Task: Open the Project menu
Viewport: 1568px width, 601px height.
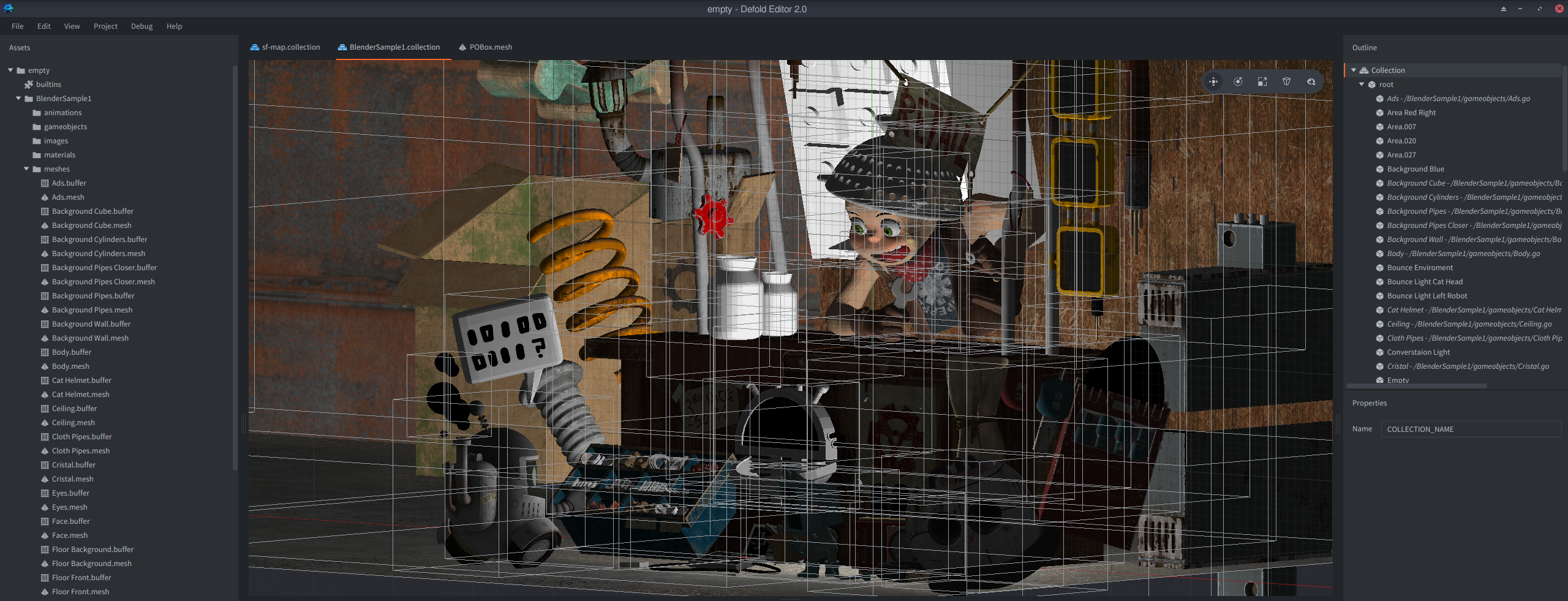Action: tap(105, 26)
